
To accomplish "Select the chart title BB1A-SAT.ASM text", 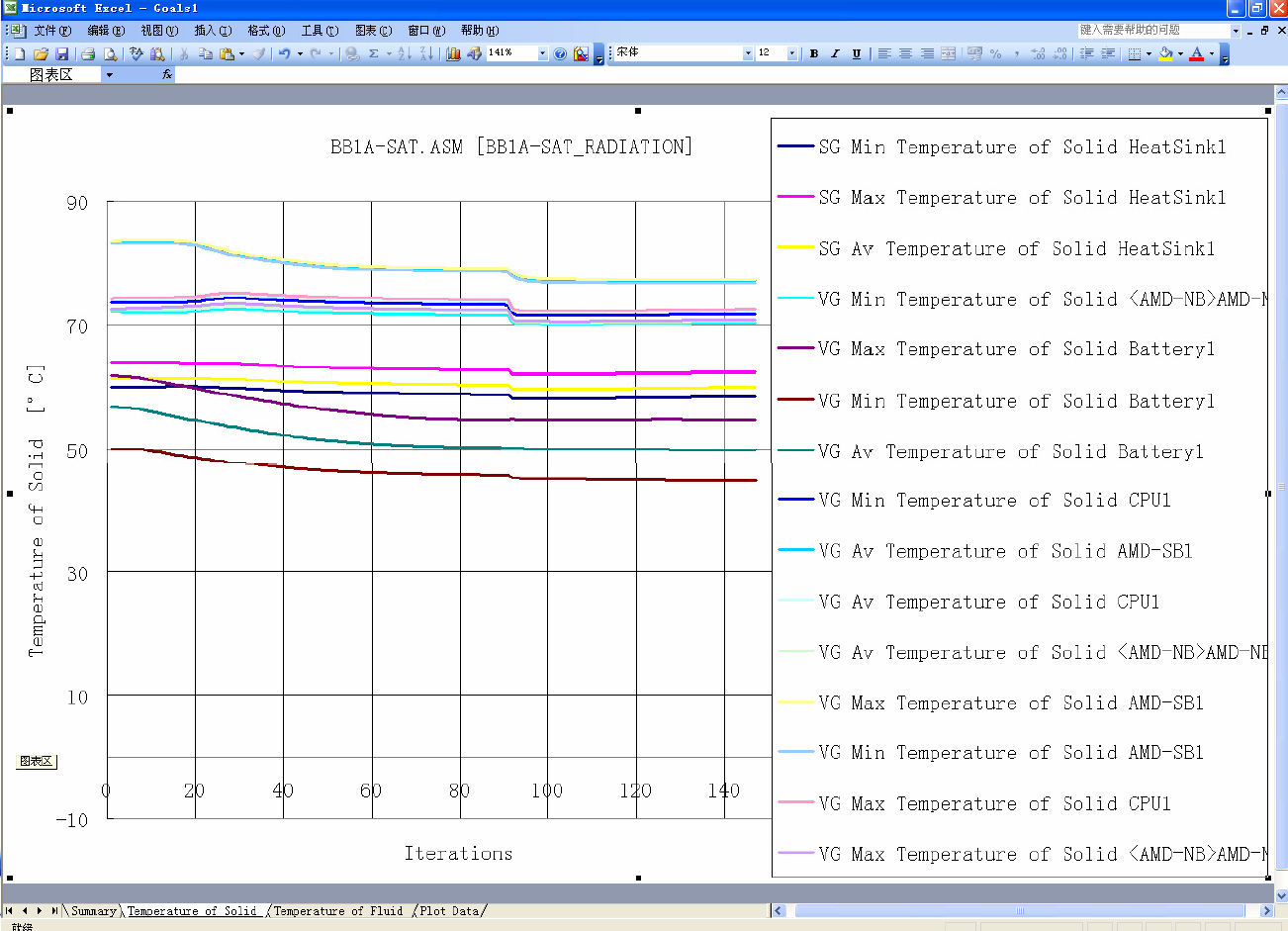I will (510, 146).
